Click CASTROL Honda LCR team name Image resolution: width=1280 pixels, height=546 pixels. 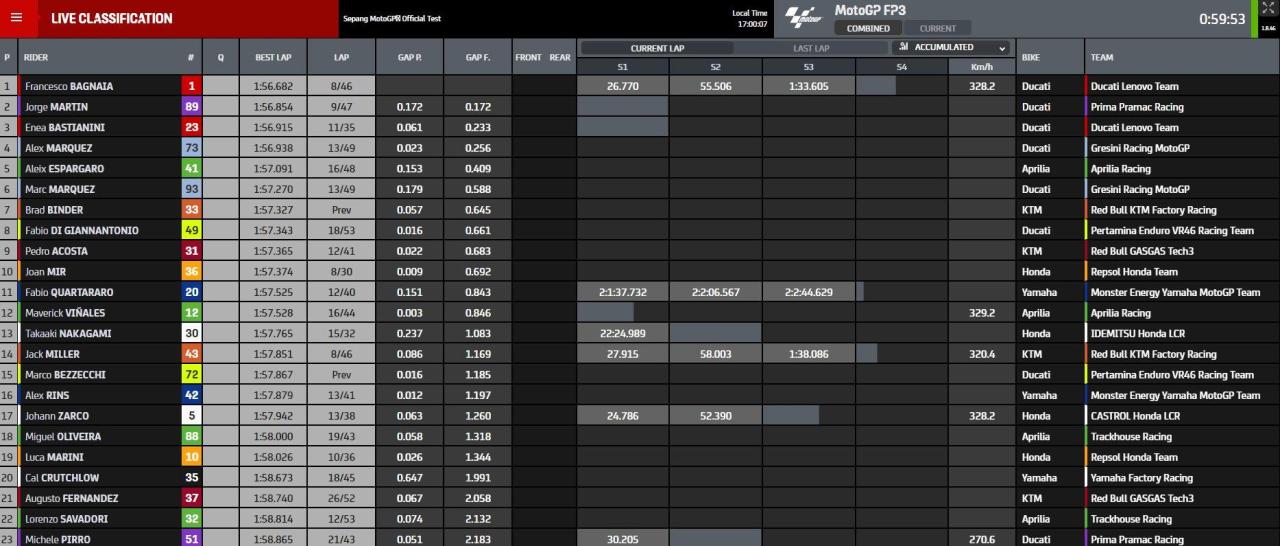click(1135, 416)
